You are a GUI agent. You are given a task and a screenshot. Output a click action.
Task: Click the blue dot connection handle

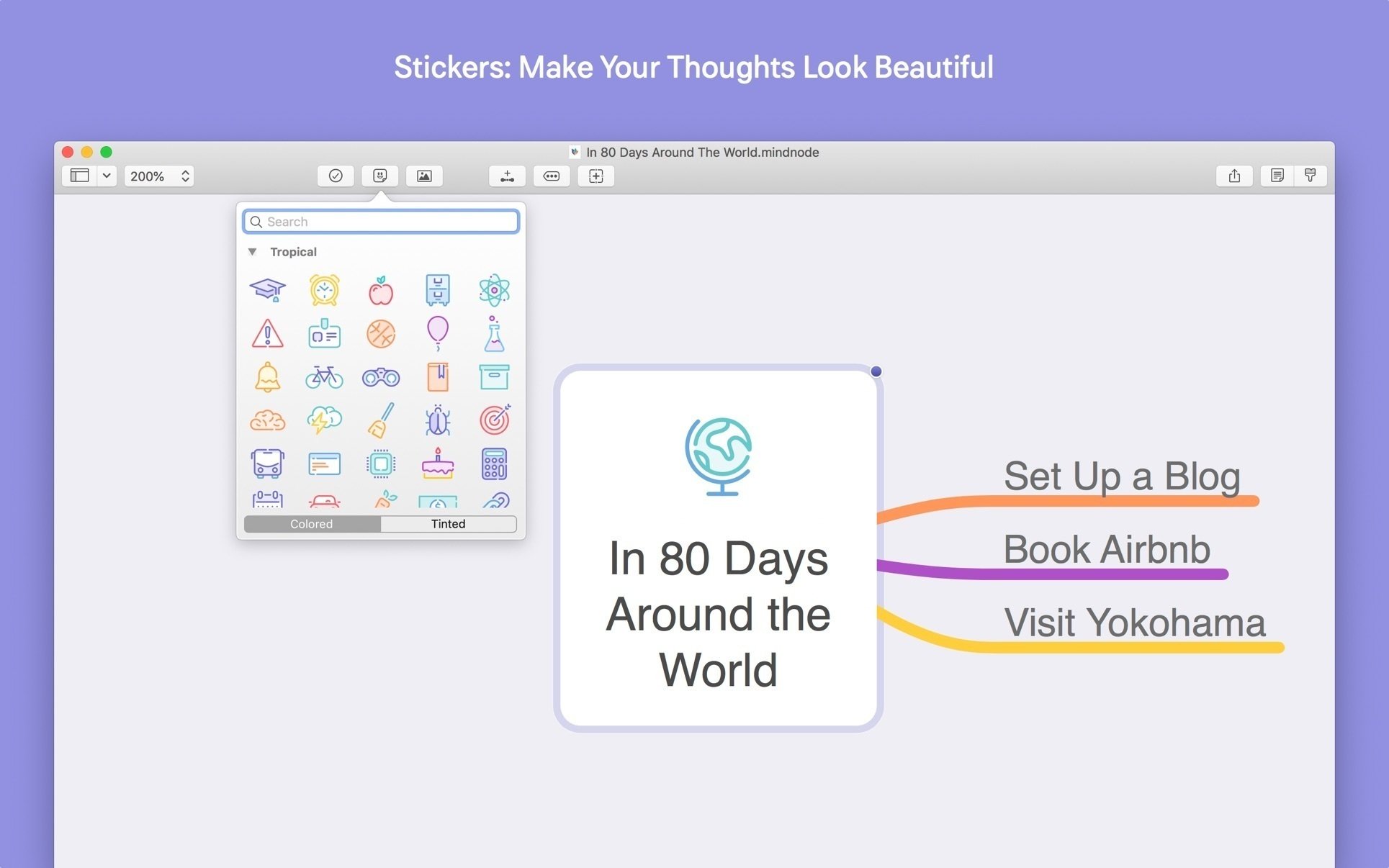[x=876, y=371]
